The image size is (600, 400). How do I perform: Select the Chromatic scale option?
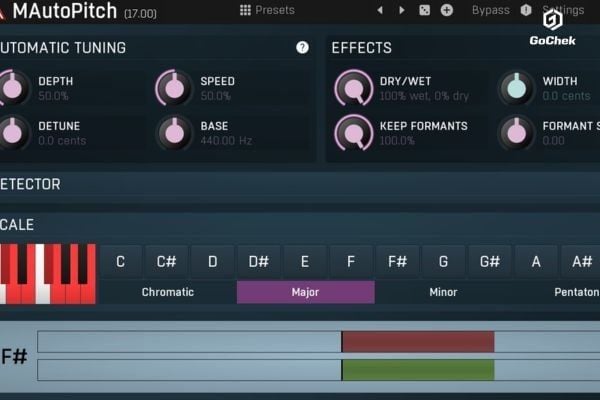click(x=168, y=292)
